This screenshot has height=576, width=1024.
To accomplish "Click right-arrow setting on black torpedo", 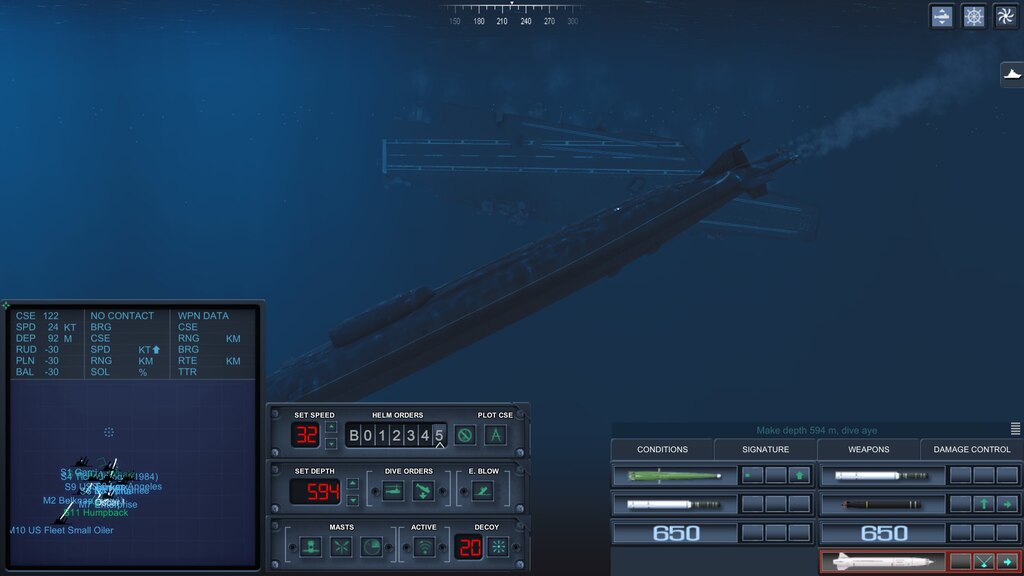I will (x=1007, y=504).
